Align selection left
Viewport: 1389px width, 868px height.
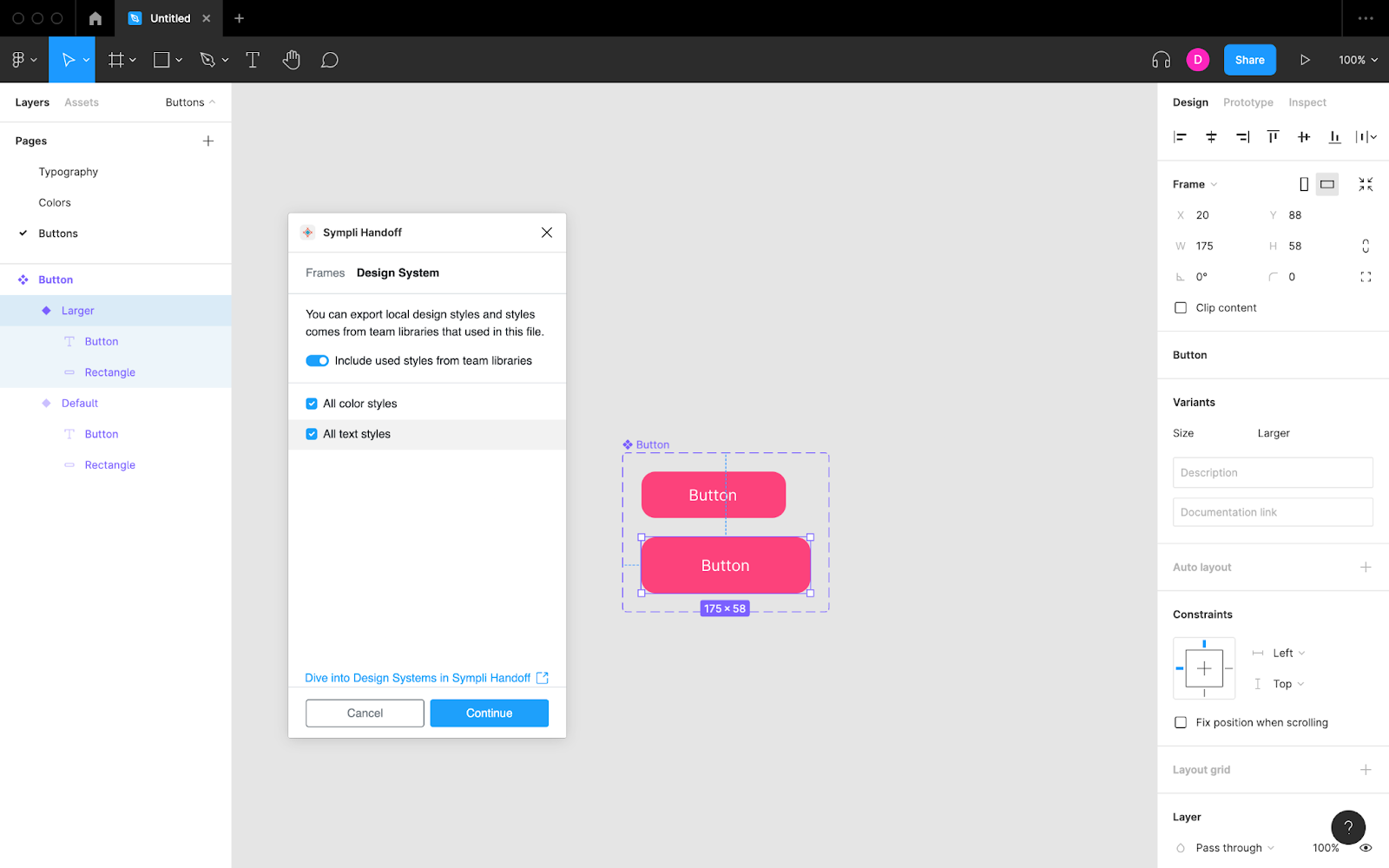(1180, 137)
